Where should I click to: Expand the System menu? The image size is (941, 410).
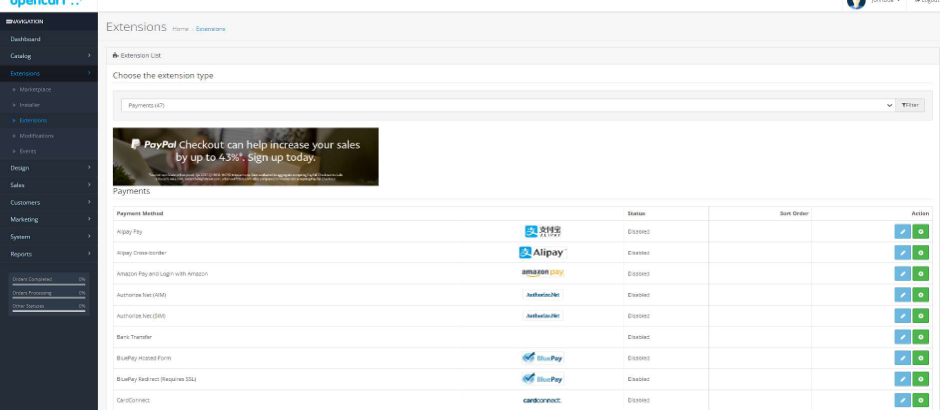click(x=49, y=237)
